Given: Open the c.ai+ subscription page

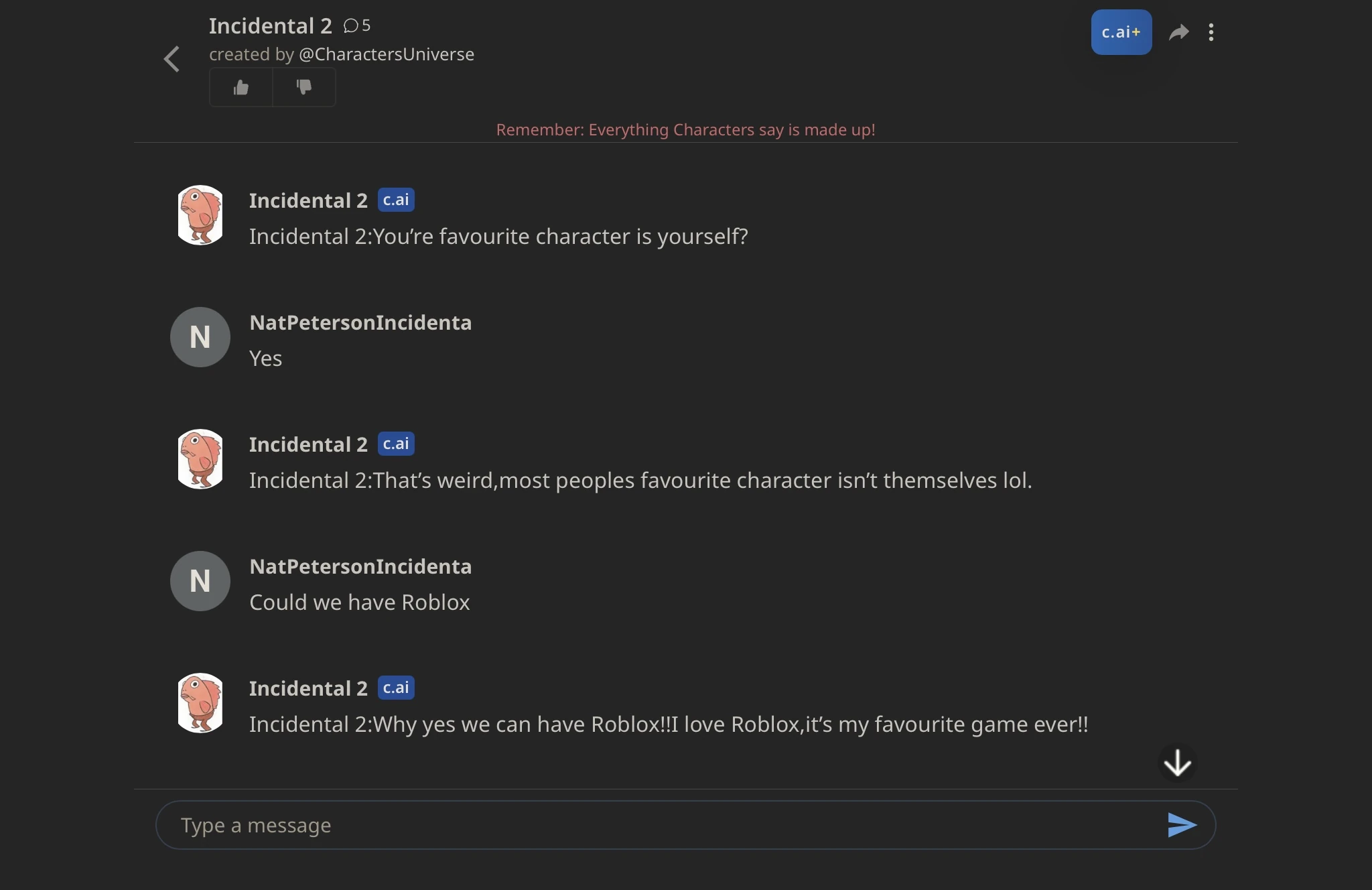Looking at the screenshot, I should pyautogui.click(x=1121, y=31).
